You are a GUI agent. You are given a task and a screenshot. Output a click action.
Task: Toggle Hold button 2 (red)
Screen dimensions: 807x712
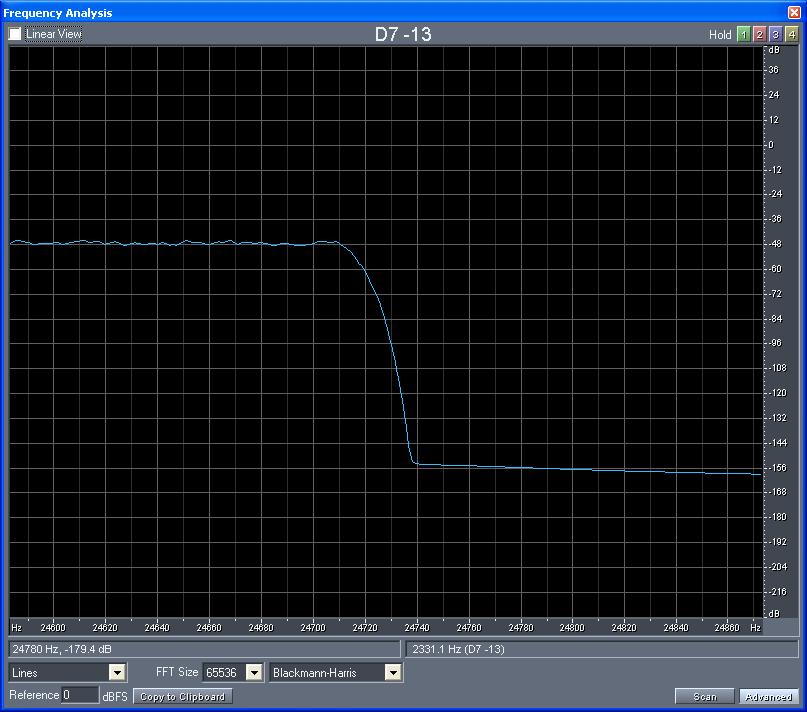760,34
